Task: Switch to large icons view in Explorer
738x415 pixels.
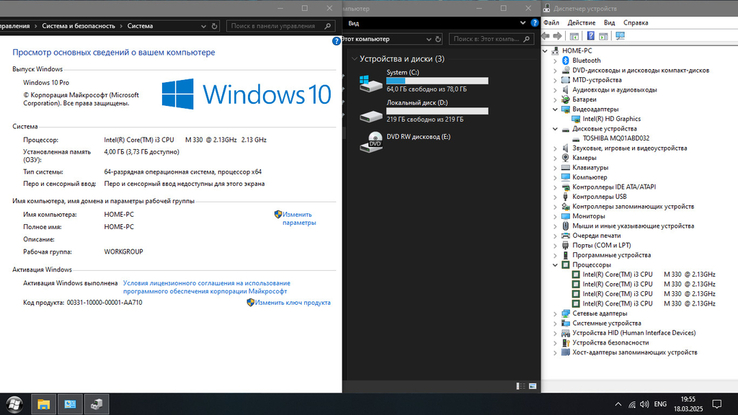Action: pos(532,386)
